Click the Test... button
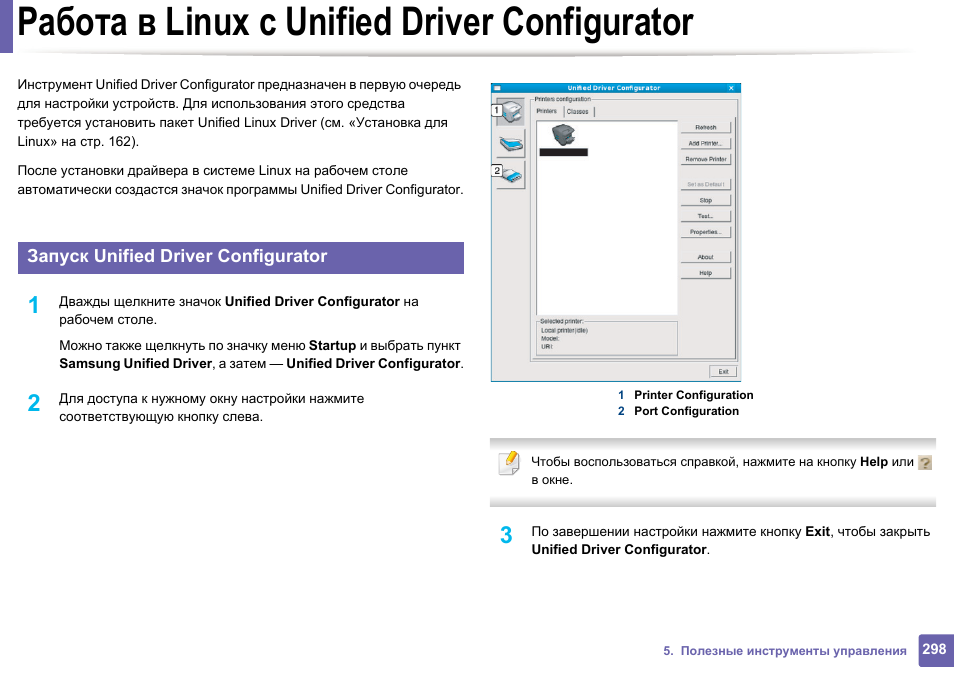954x675 pixels. point(706,216)
